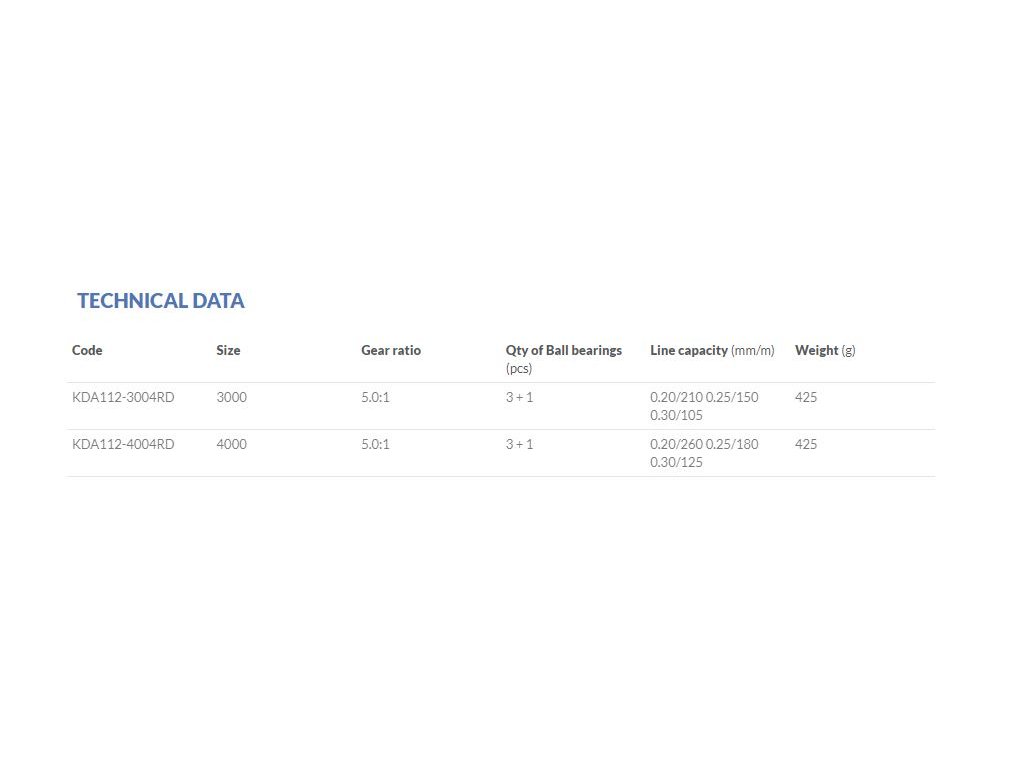The image size is (1024, 768).
Task: Click the 4000 size value
Action: tap(231, 444)
